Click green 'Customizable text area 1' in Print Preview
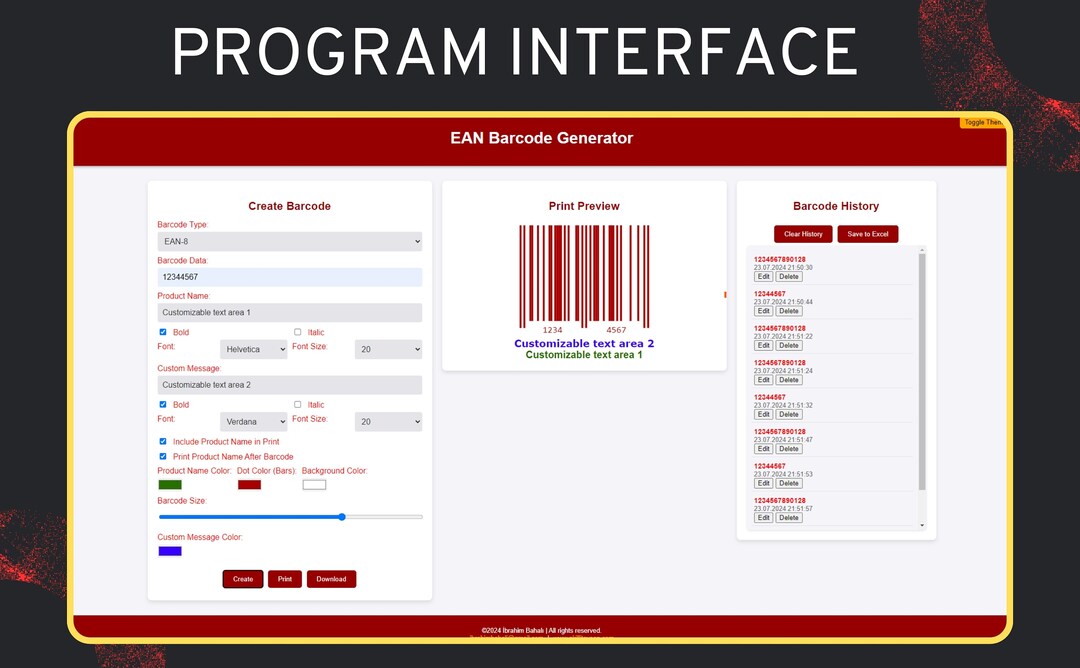This screenshot has height=668, width=1080. pyautogui.click(x=584, y=355)
